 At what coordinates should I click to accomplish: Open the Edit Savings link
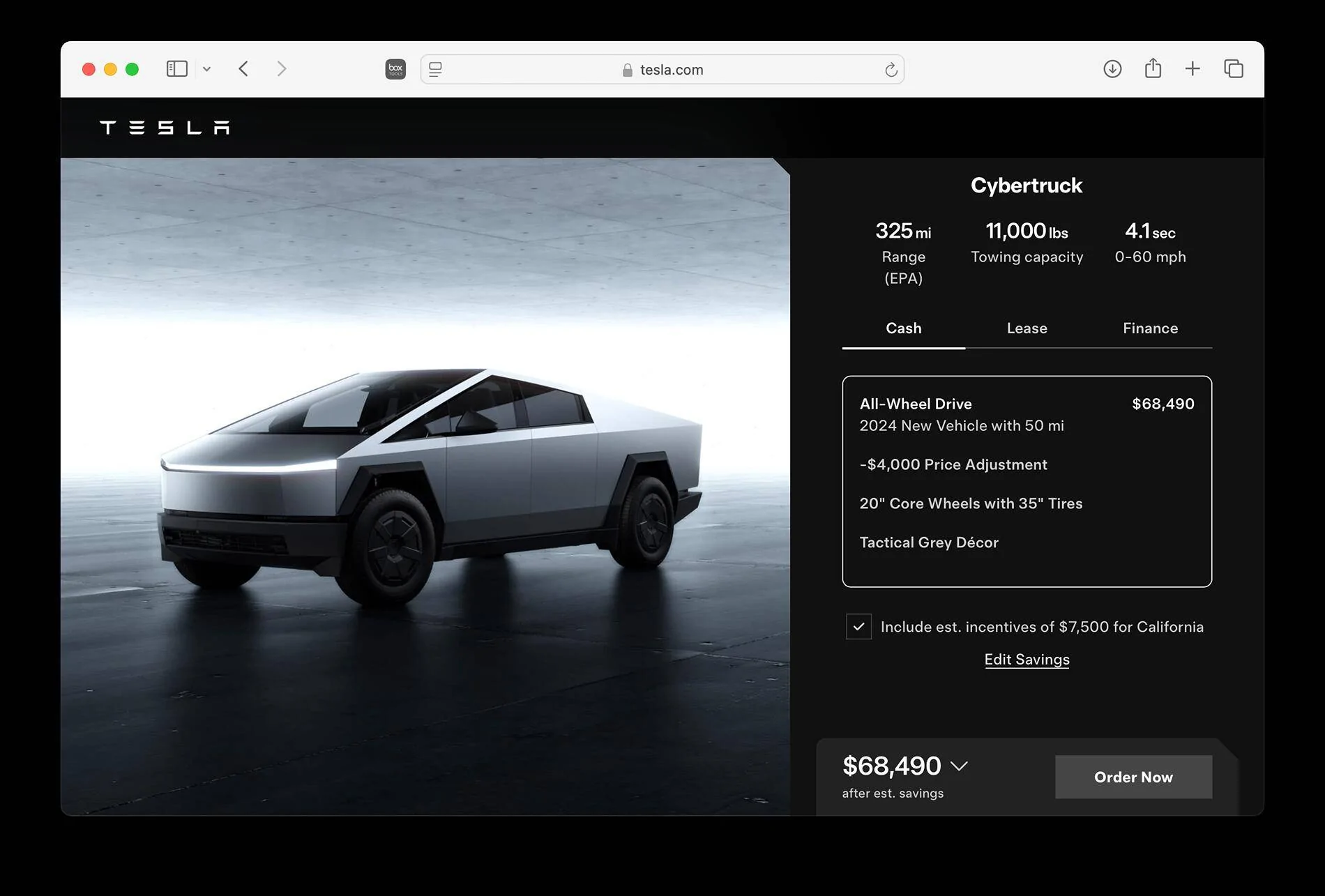(1027, 660)
